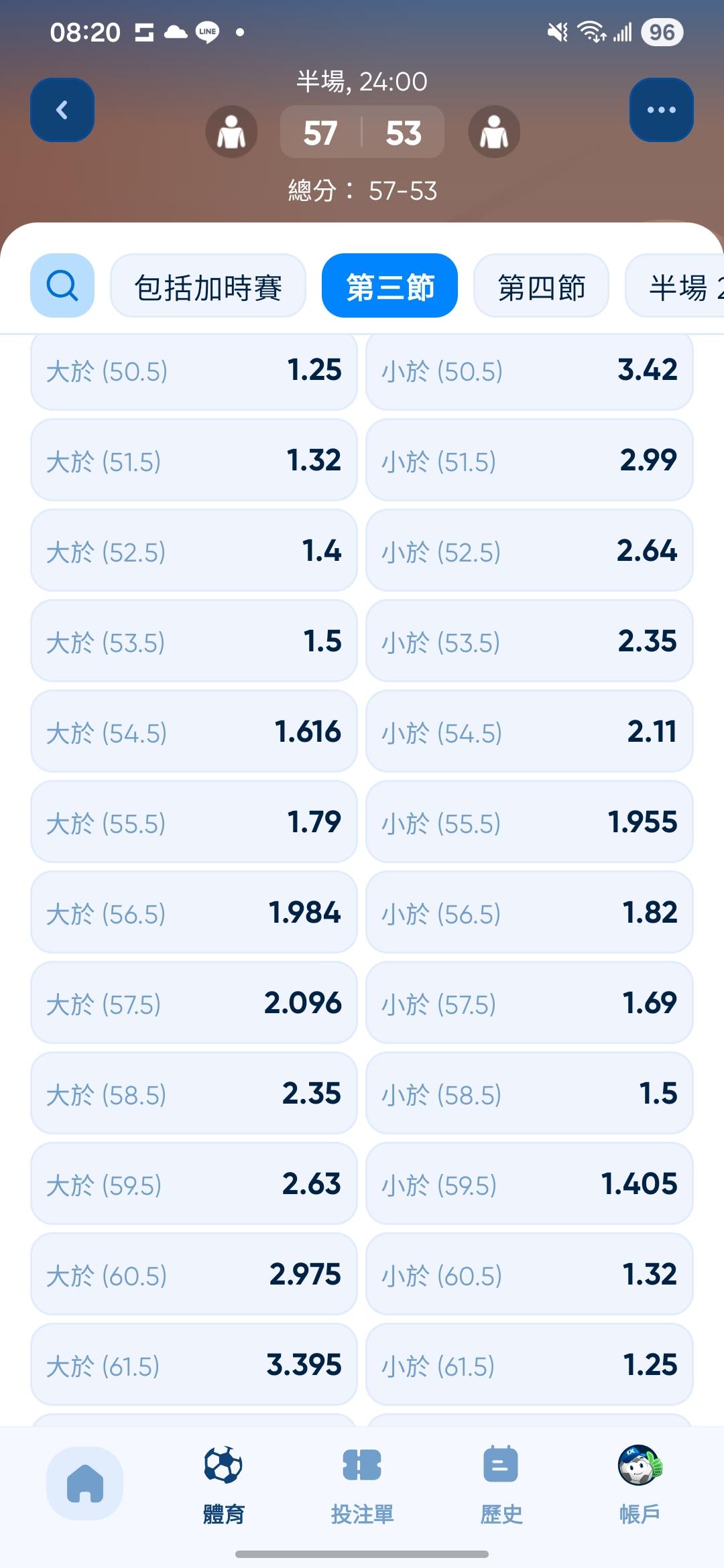The image size is (724, 1568).
Task: Tap the left team avatar icon
Action: (231, 132)
